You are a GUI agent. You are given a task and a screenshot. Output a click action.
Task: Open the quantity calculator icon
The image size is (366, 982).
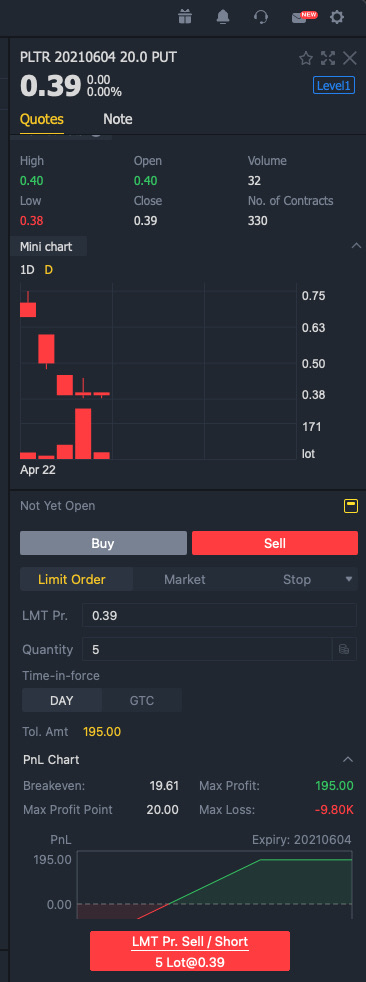coord(344,649)
